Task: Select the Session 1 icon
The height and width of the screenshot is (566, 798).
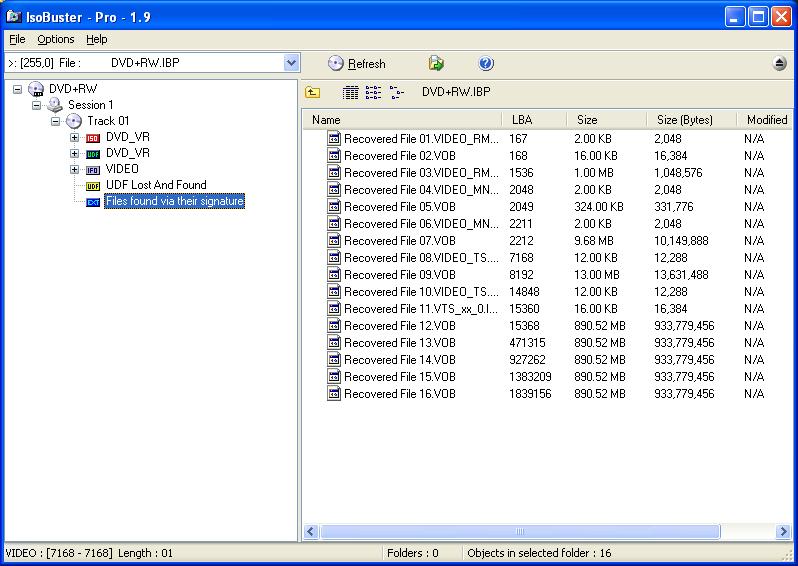Action: point(54,105)
